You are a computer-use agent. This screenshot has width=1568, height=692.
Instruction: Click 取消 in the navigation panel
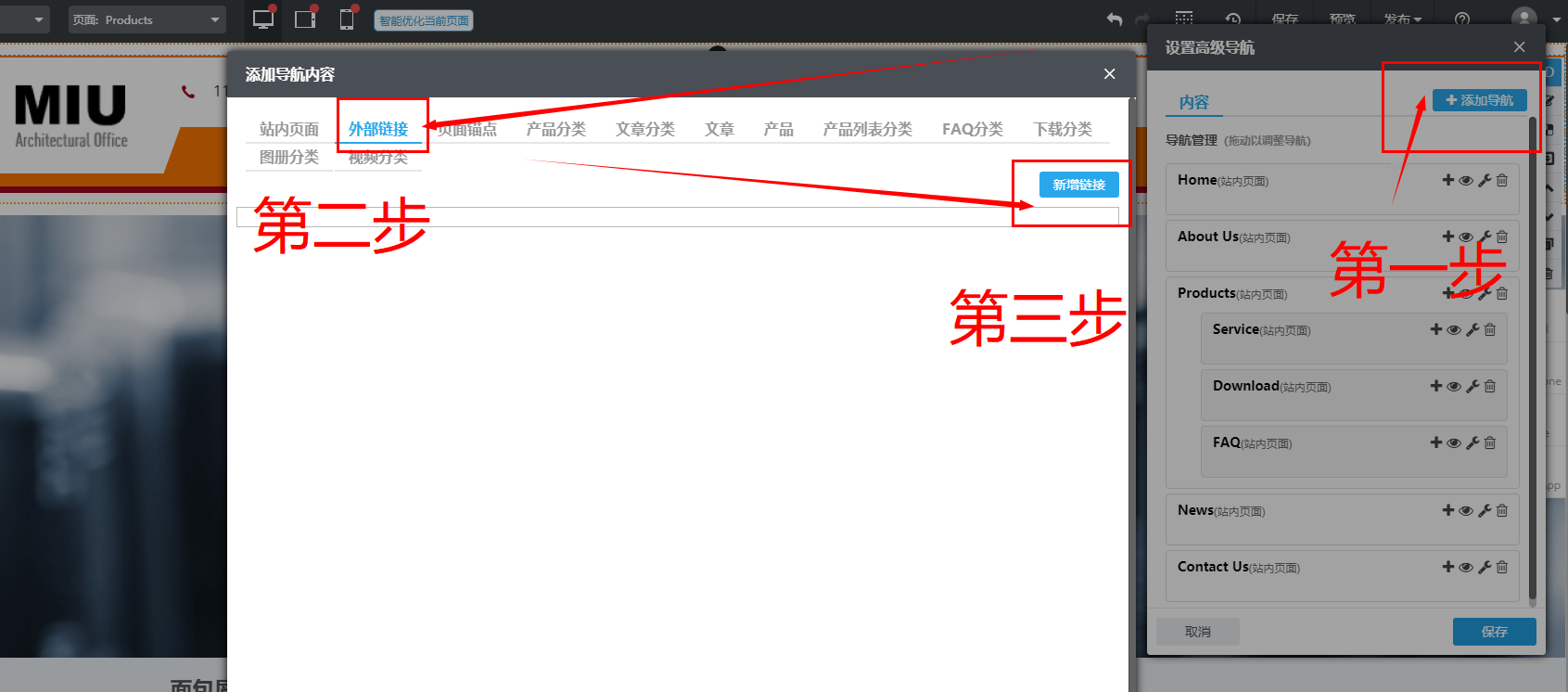[1198, 632]
